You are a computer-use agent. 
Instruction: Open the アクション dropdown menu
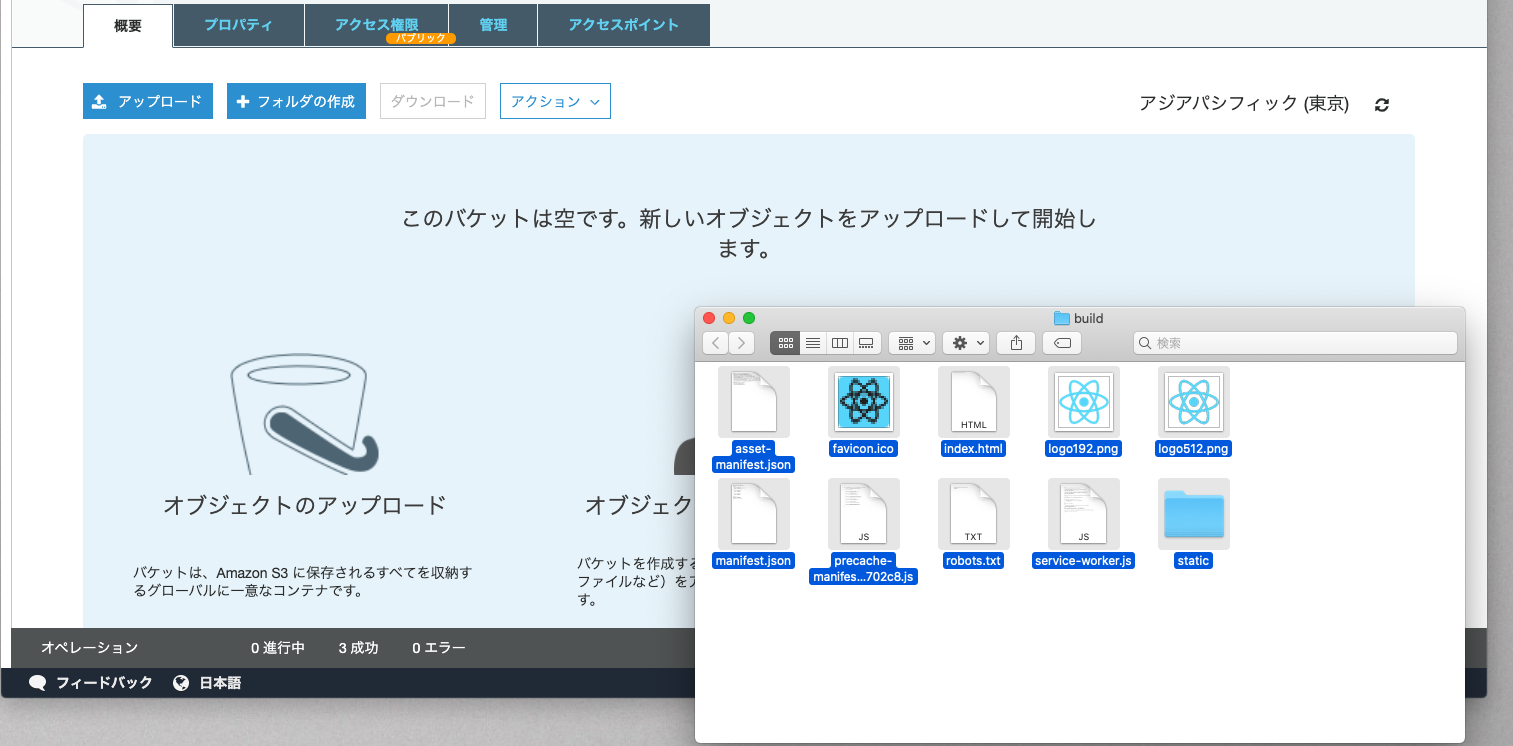pyautogui.click(x=555, y=101)
